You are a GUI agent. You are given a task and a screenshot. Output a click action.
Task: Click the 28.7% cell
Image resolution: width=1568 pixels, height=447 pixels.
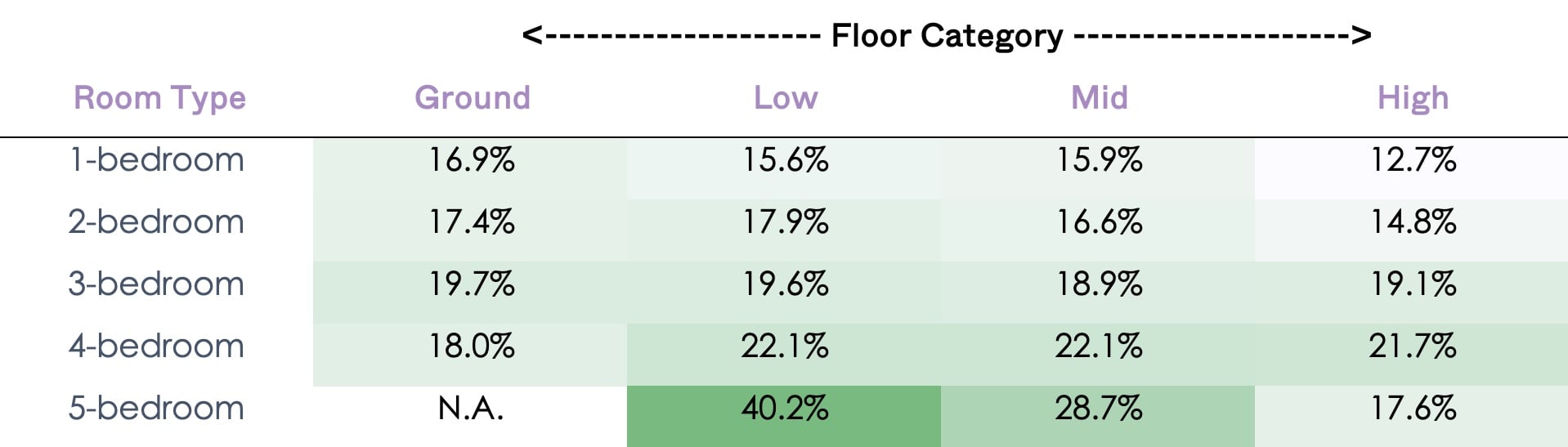click(x=1098, y=408)
